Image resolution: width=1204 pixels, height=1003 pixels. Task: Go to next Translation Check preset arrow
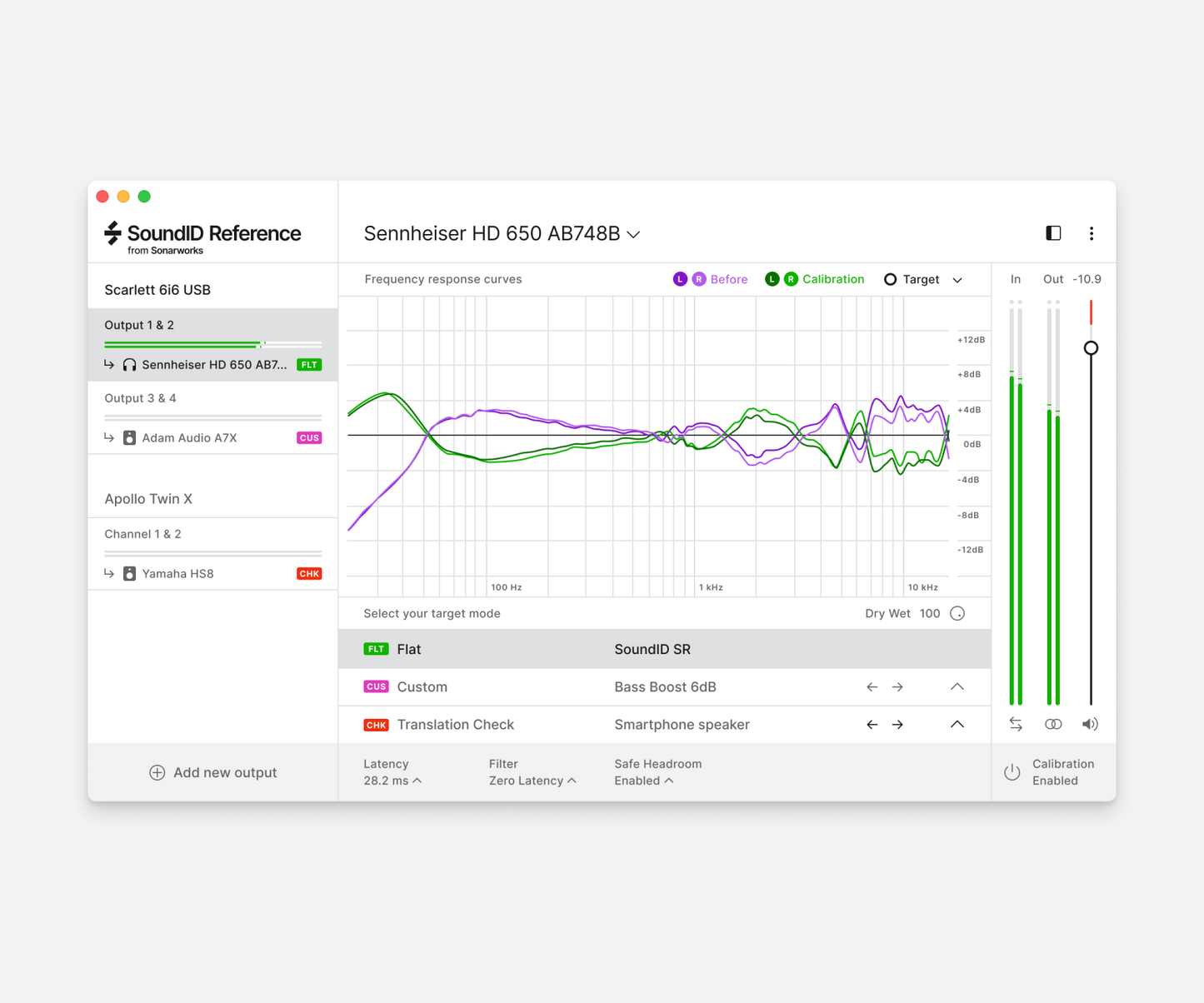[x=897, y=725]
